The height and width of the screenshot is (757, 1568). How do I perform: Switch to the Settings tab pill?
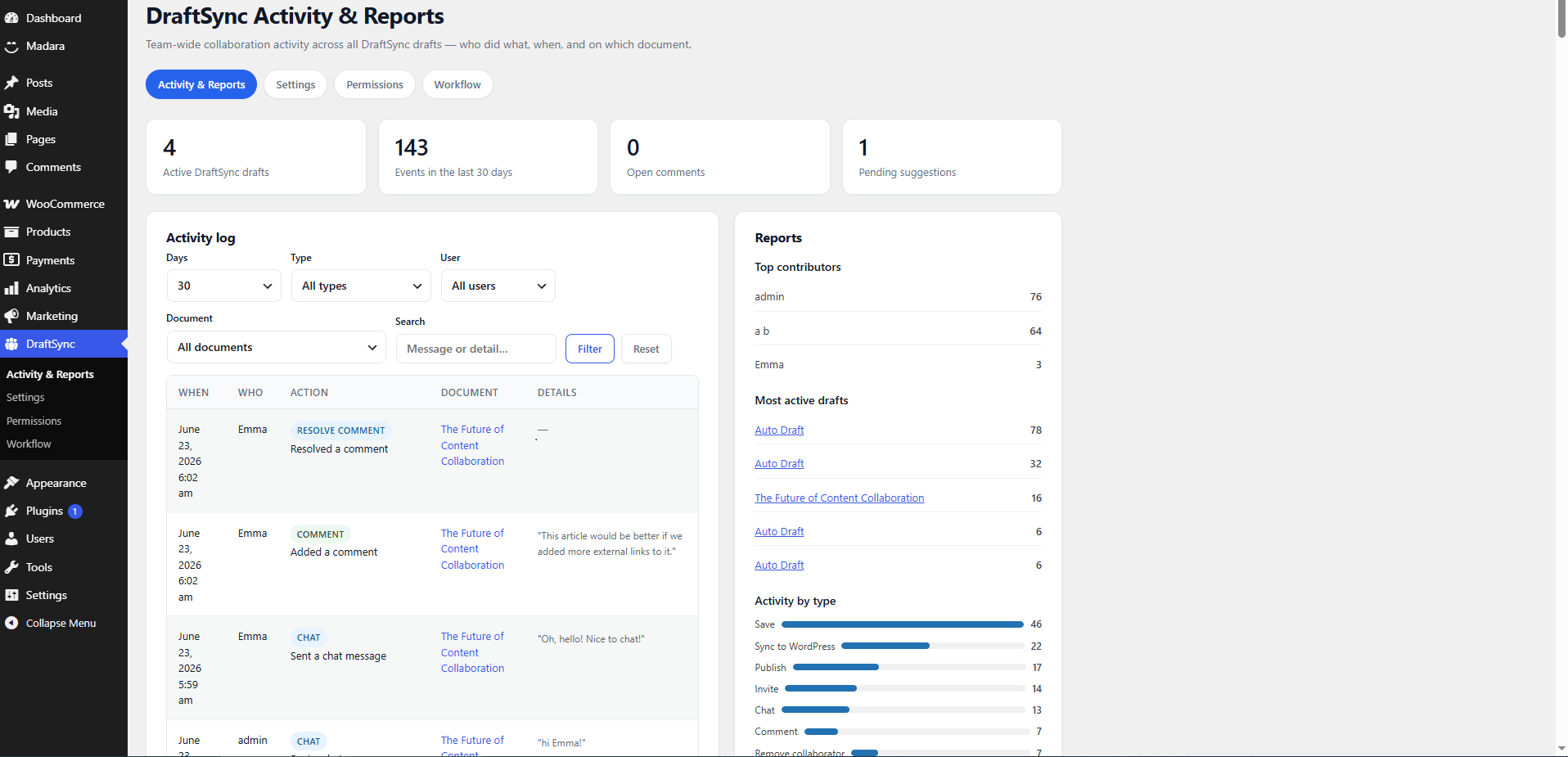tap(295, 84)
